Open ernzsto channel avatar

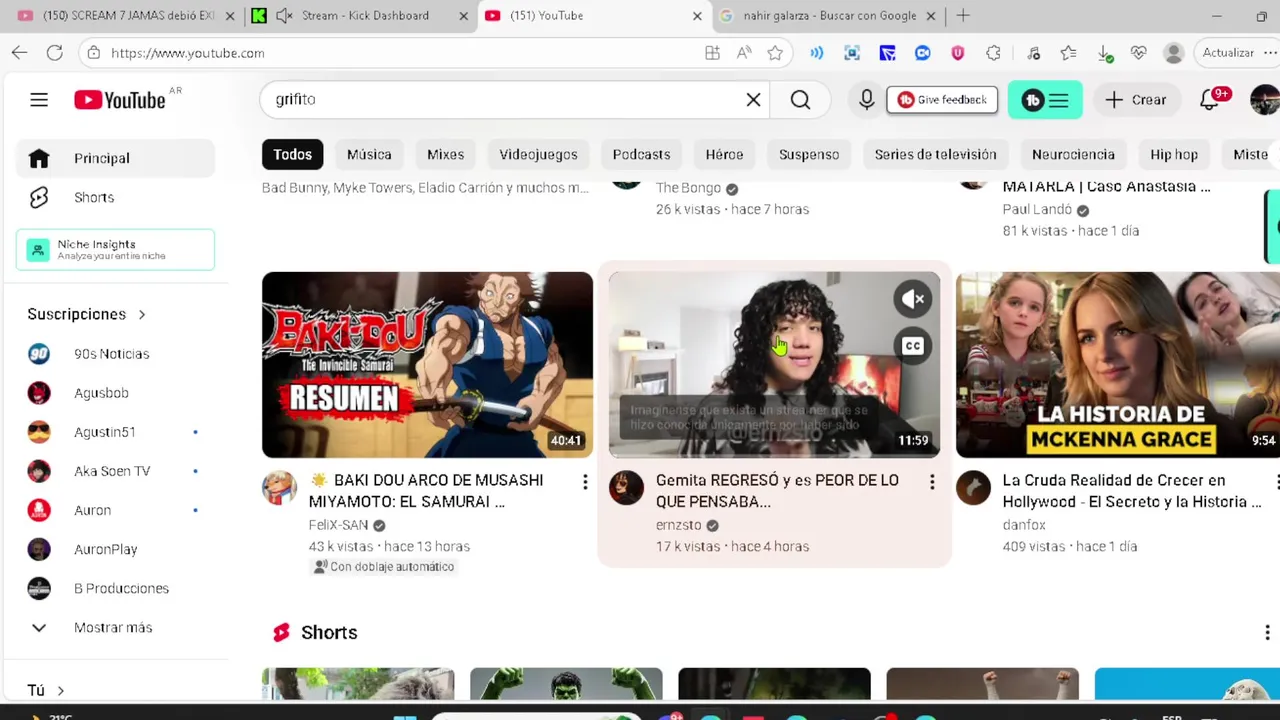(x=626, y=488)
